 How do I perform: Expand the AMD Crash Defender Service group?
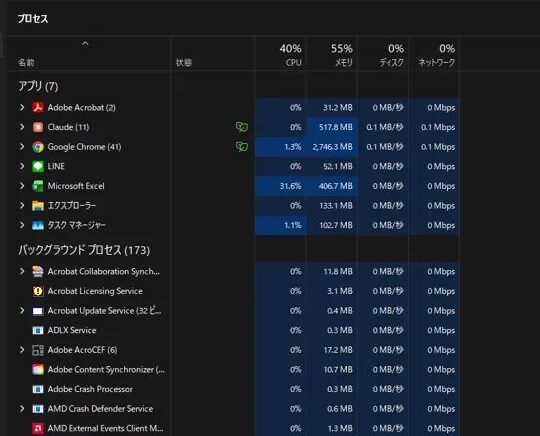(x=22, y=409)
